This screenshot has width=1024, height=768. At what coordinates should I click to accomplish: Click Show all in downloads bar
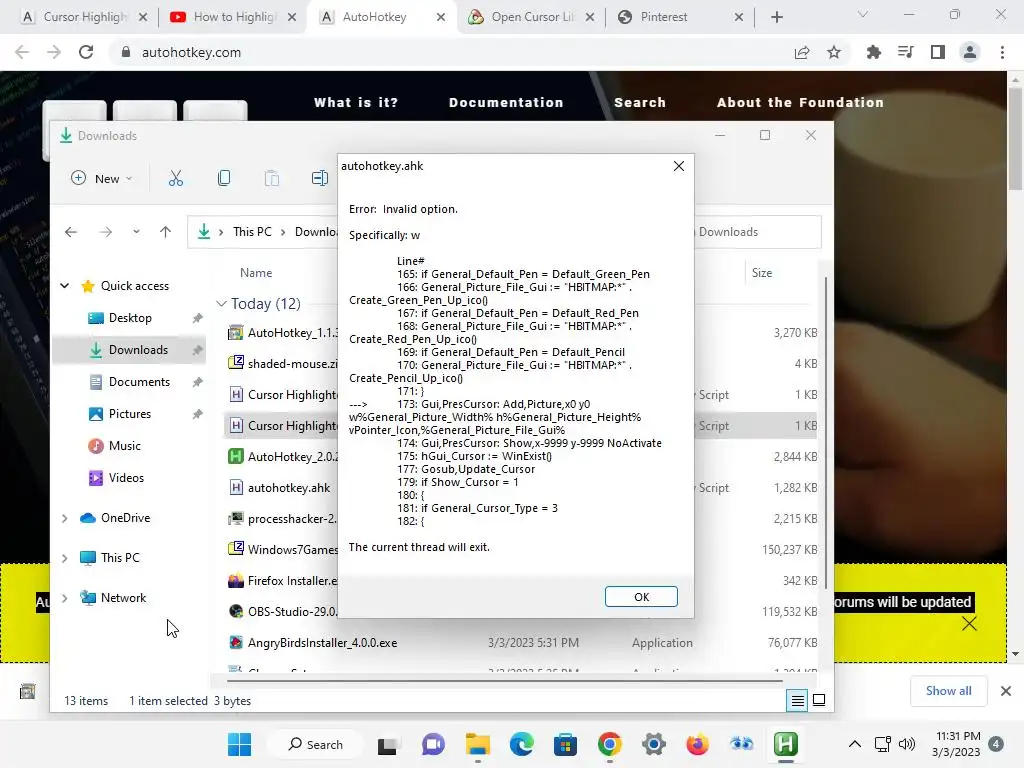pos(948,691)
